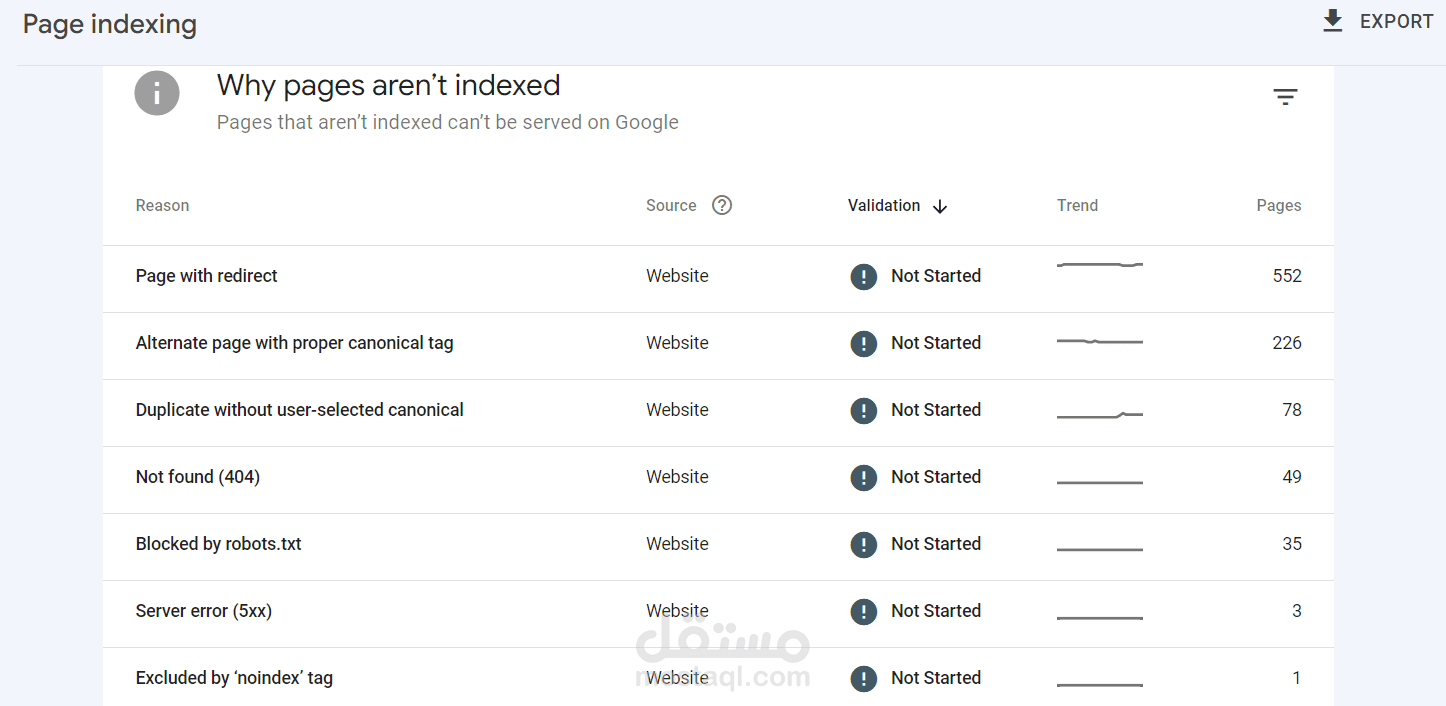Click the Page with redirect trend sparkline
The image size is (1446, 706).
point(1099,265)
